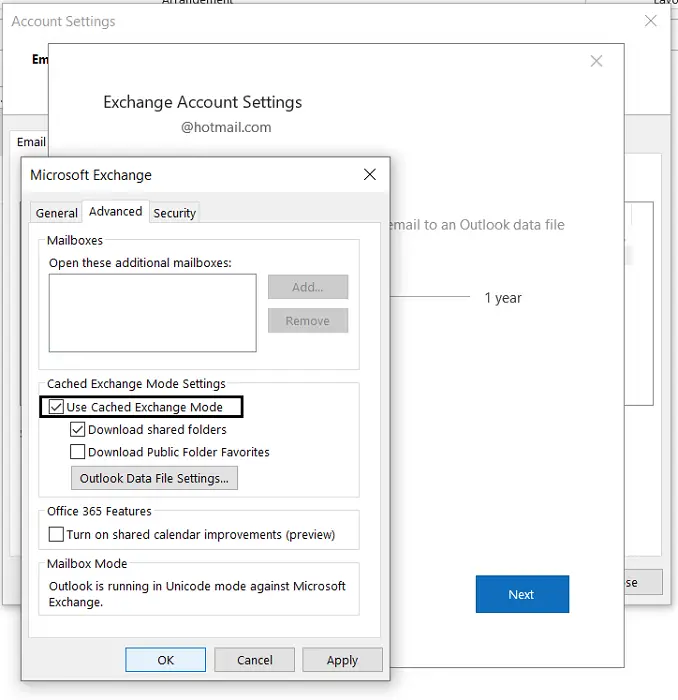This screenshot has width=678, height=700.
Task: Close the Microsoft Exchange dialog
Action: point(370,175)
